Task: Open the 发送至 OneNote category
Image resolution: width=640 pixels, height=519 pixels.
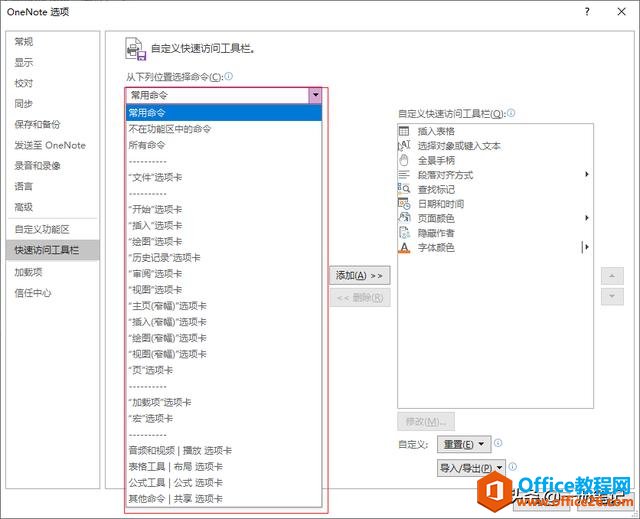Action: pyautogui.click(x=53, y=145)
